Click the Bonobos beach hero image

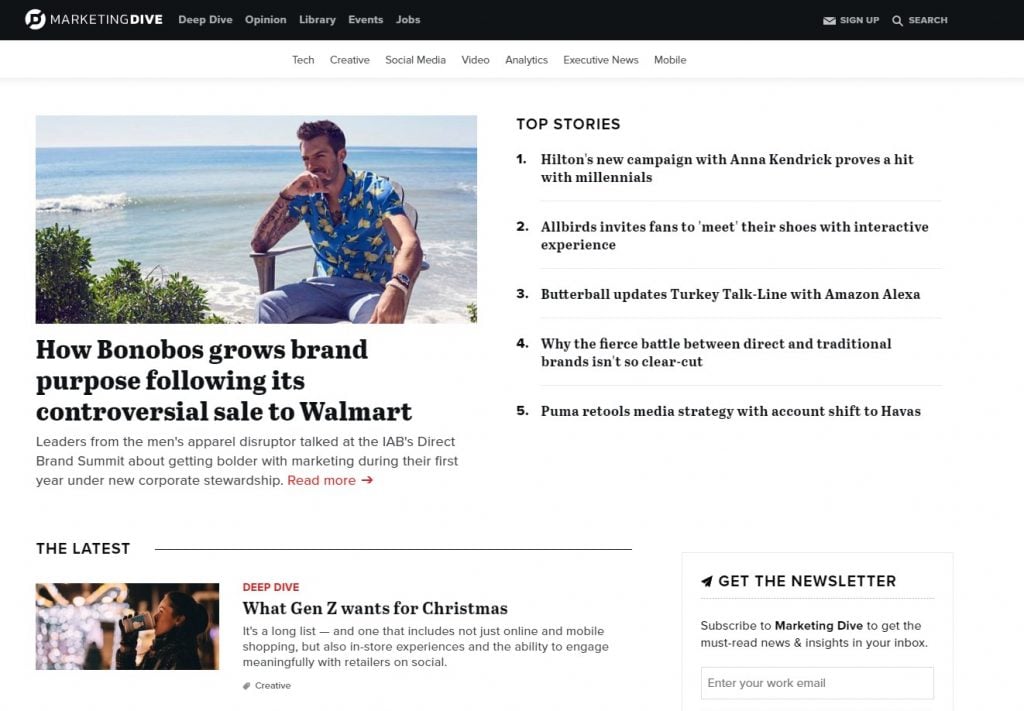point(256,219)
